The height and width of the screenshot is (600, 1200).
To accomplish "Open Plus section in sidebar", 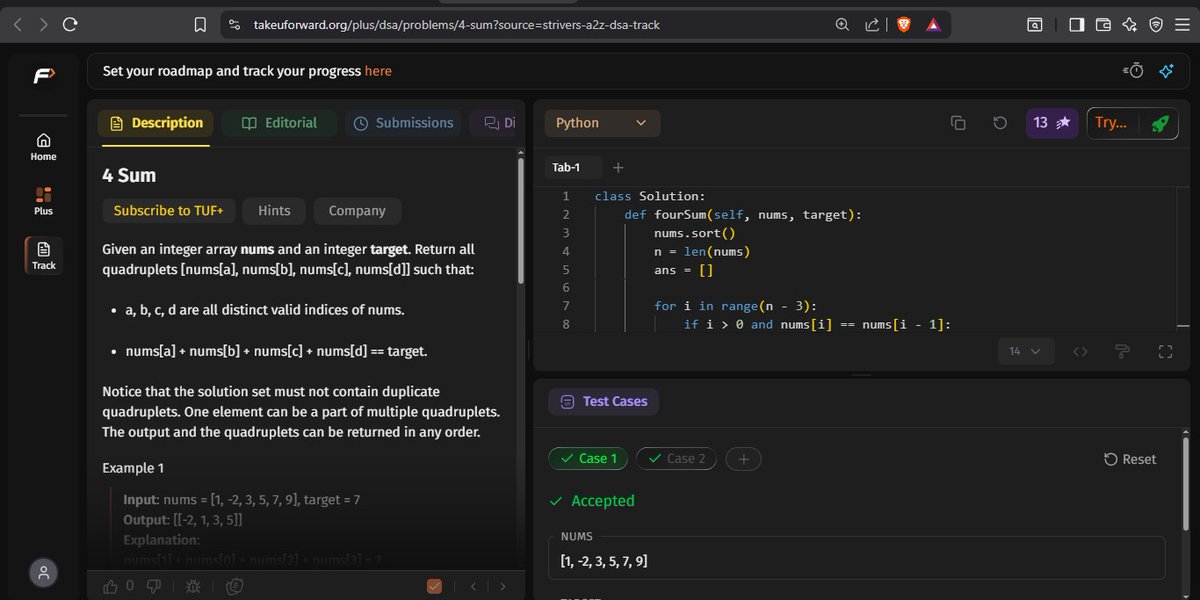I will point(43,201).
